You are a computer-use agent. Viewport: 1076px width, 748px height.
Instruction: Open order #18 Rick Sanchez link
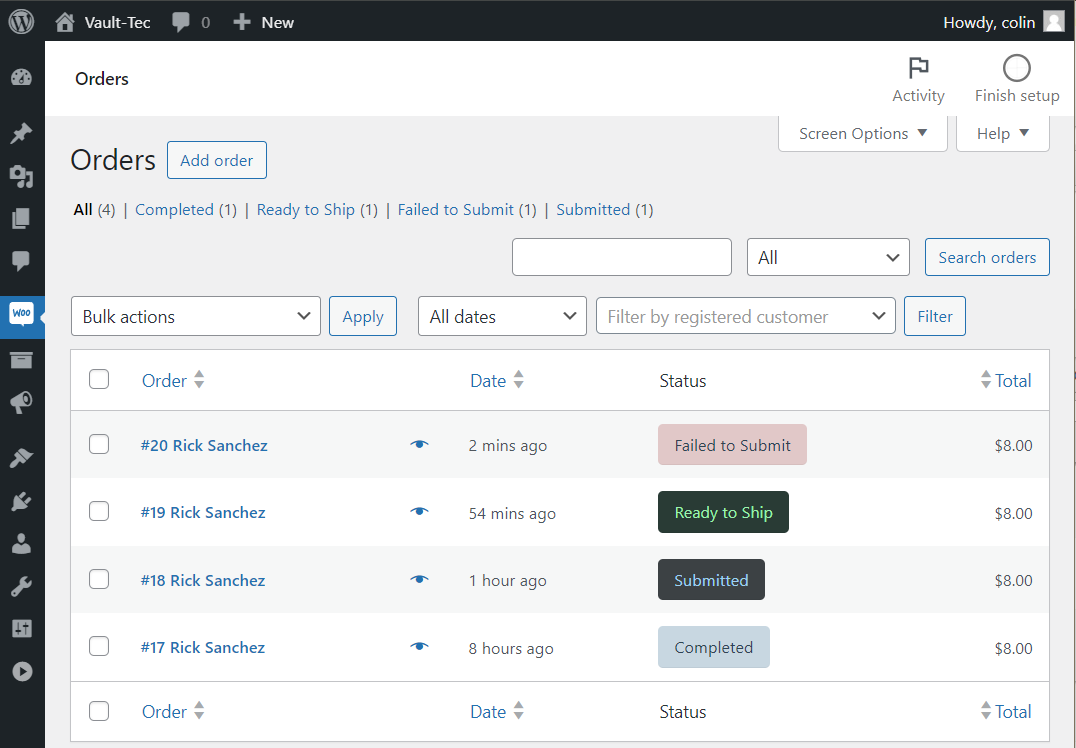(203, 580)
